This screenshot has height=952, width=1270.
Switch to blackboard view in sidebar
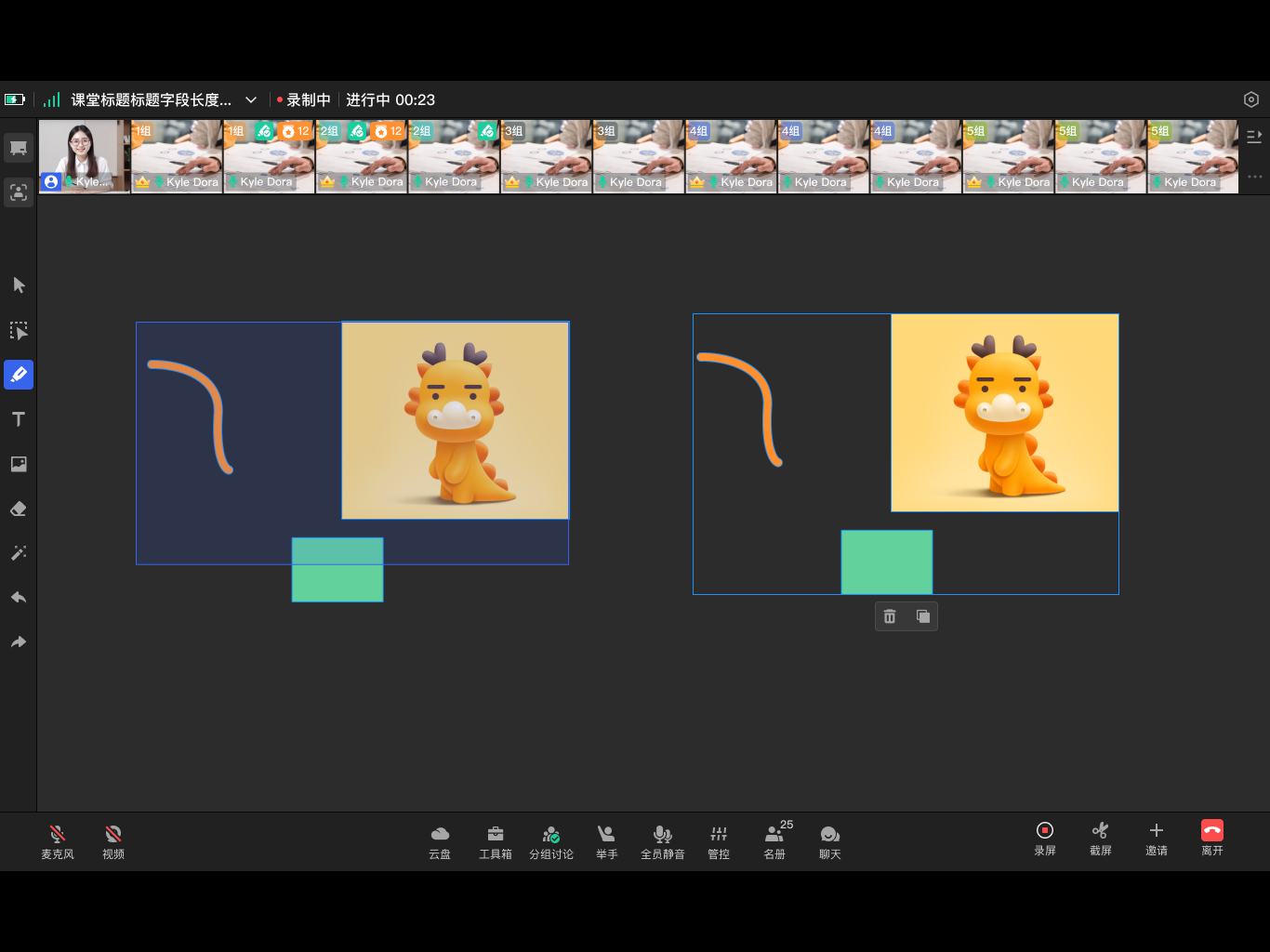tap(19, 148)
